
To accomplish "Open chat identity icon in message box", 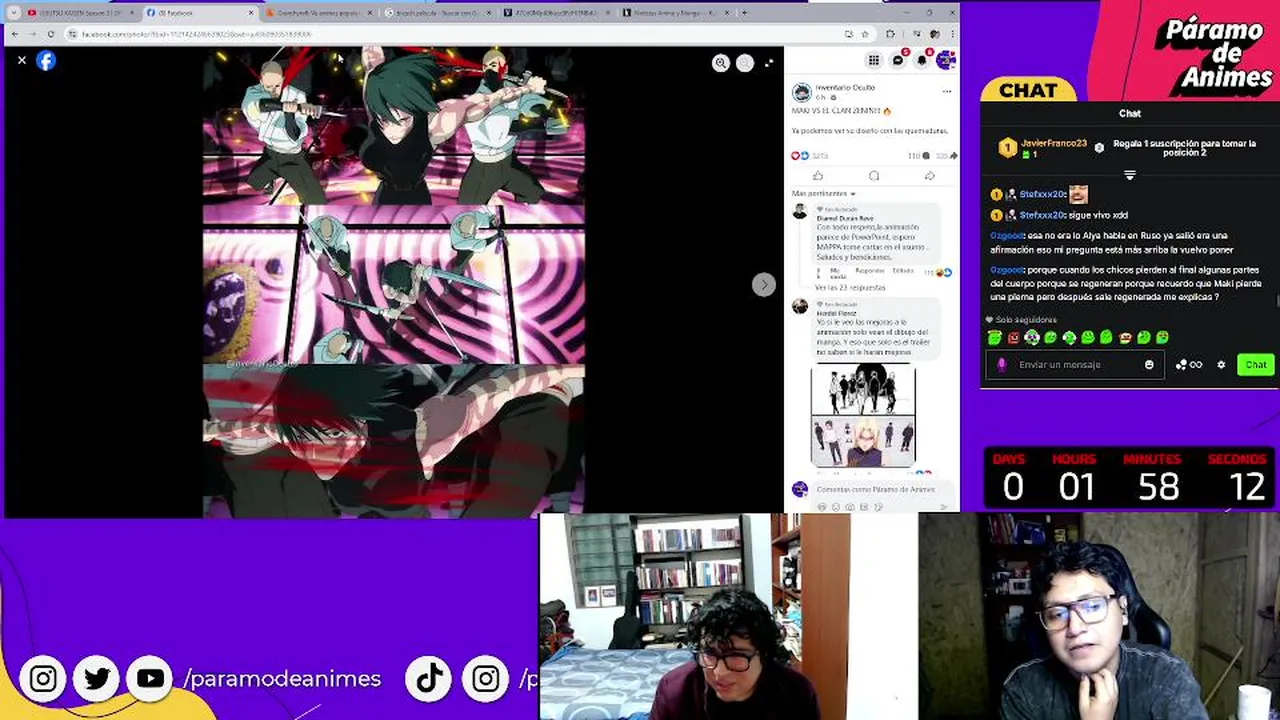I will [1002, 365].
